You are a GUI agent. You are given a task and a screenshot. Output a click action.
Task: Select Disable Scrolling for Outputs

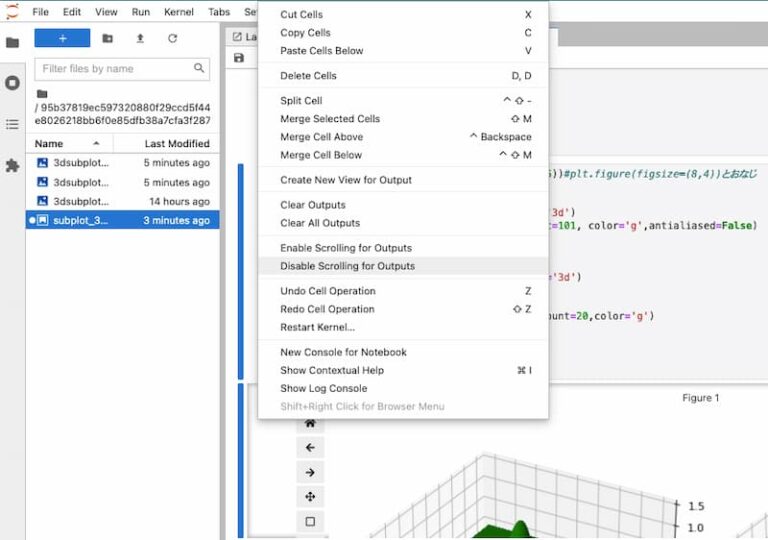pos(347,266)
